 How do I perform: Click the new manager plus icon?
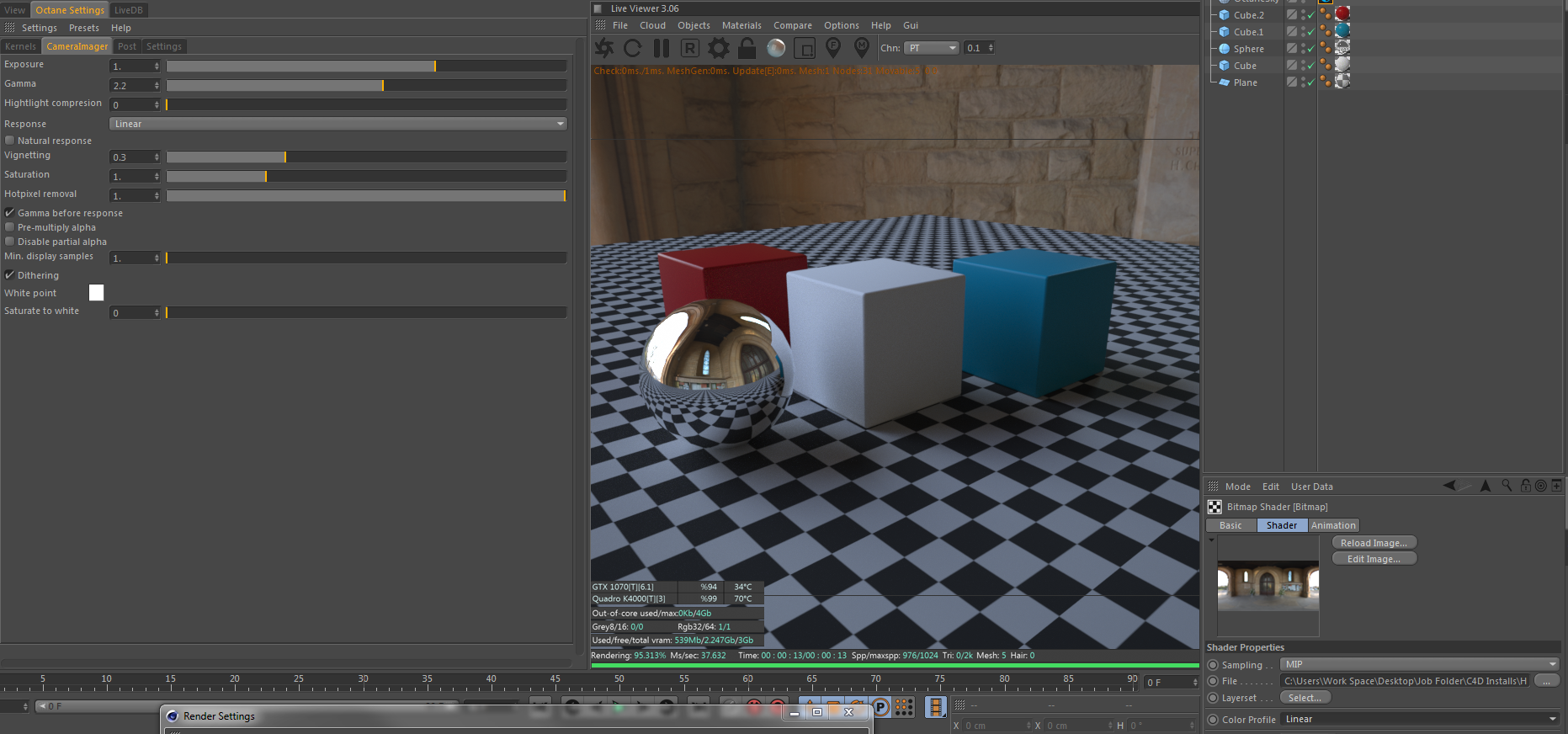(x=1557, y=486)
